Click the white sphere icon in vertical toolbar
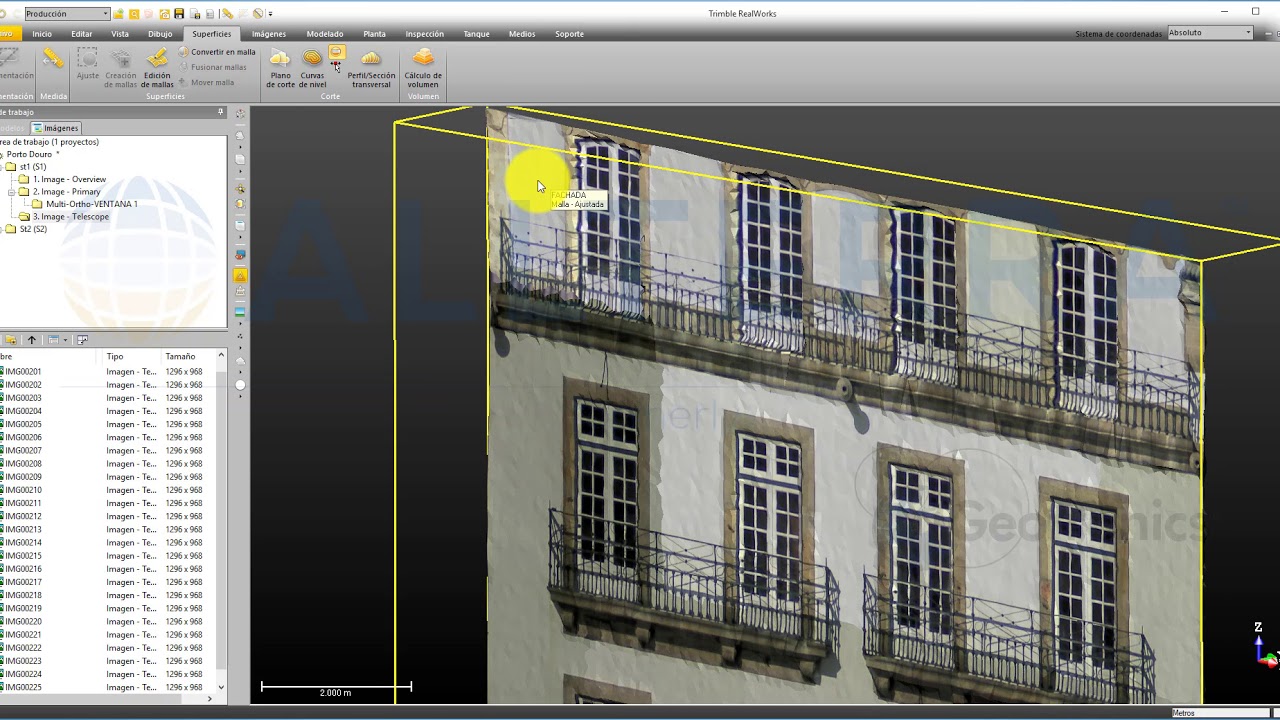Viewport: 1280px width, 720px height. [x=240, y=385]
